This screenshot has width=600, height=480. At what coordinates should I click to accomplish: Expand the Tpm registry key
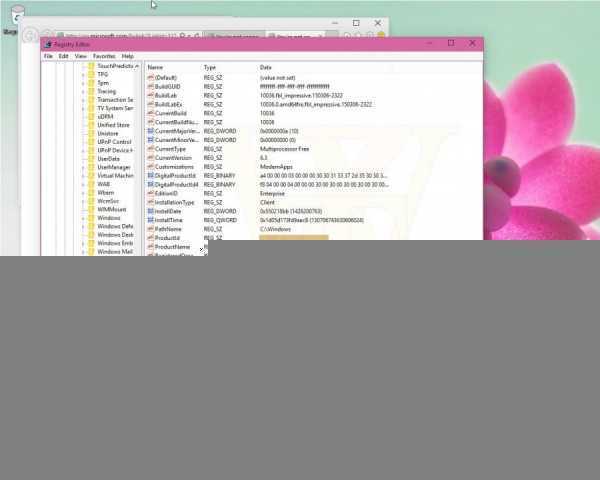pos(83,83)
